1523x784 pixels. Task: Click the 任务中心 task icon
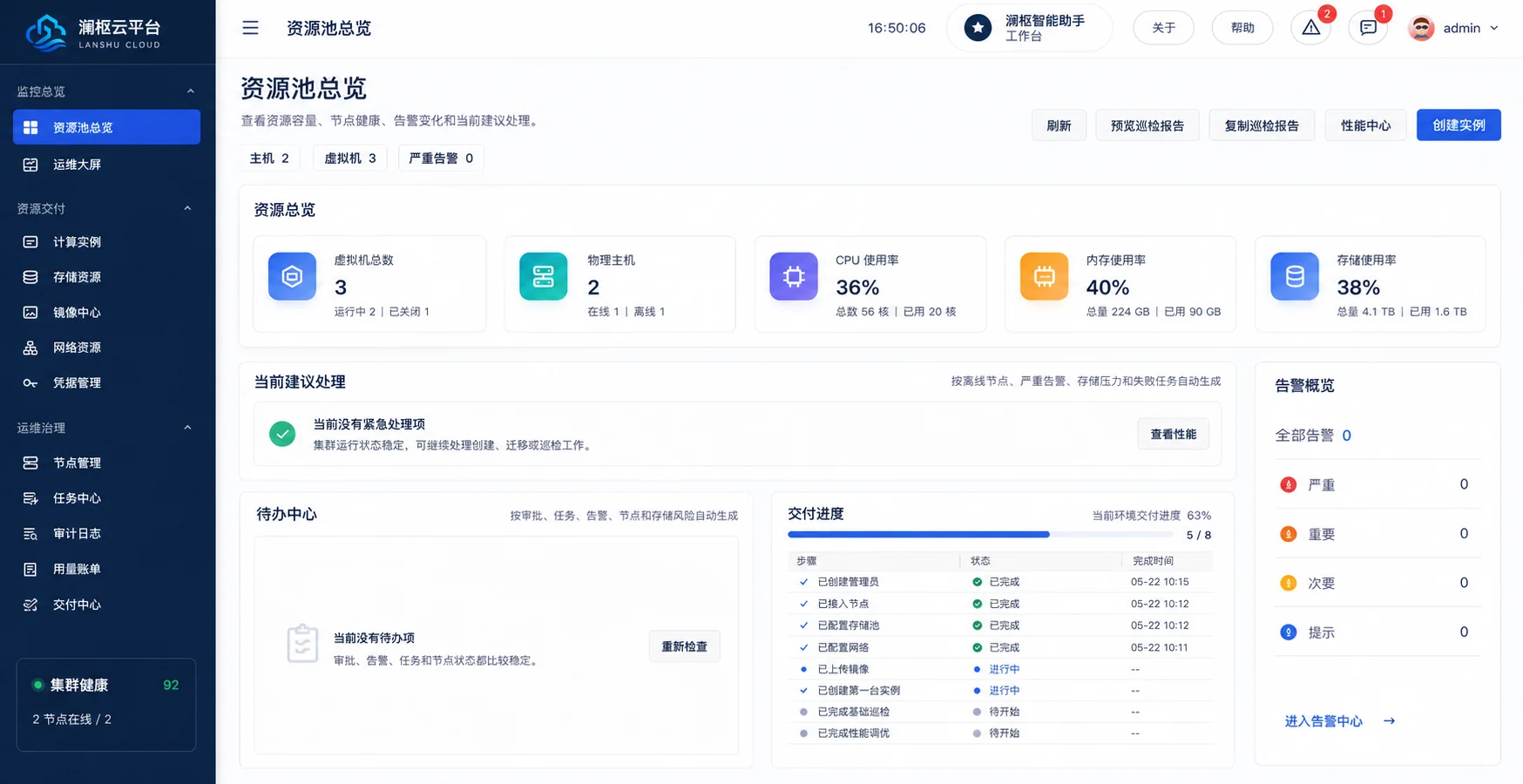[x=30, y=498]
